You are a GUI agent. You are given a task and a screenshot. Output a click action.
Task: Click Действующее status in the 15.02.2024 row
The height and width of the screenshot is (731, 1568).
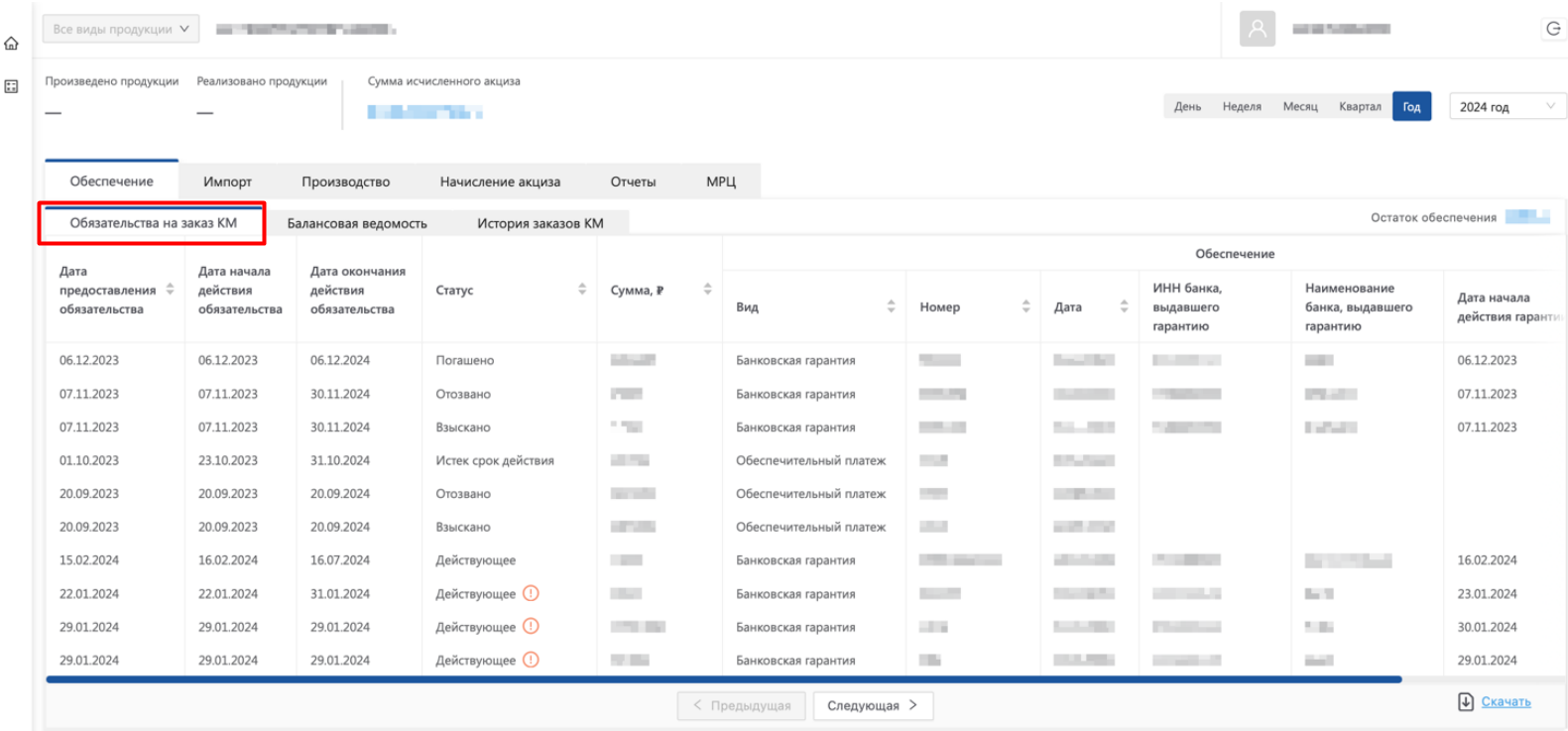[476, 560]
